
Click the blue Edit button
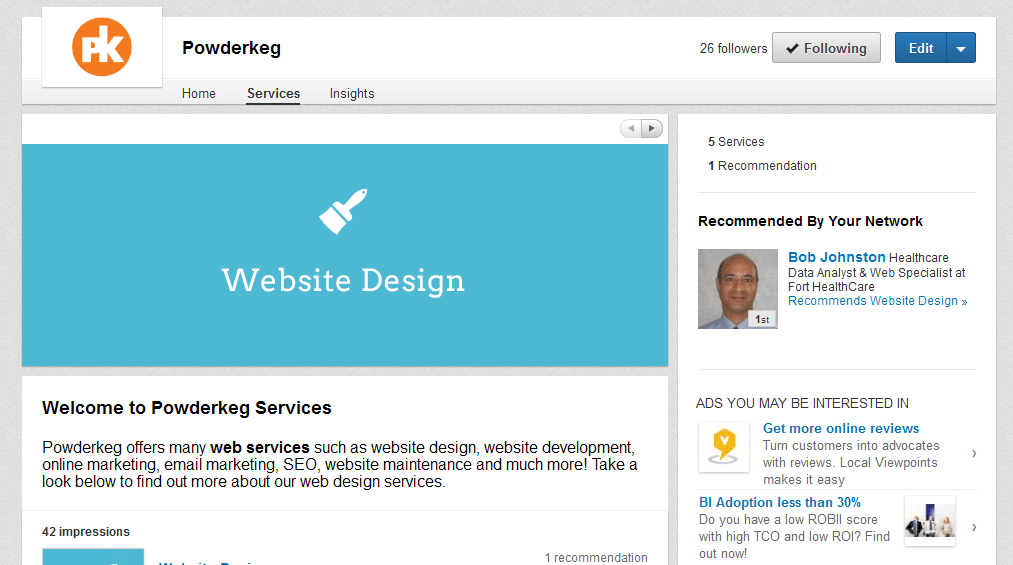click(x=921, y=48)
